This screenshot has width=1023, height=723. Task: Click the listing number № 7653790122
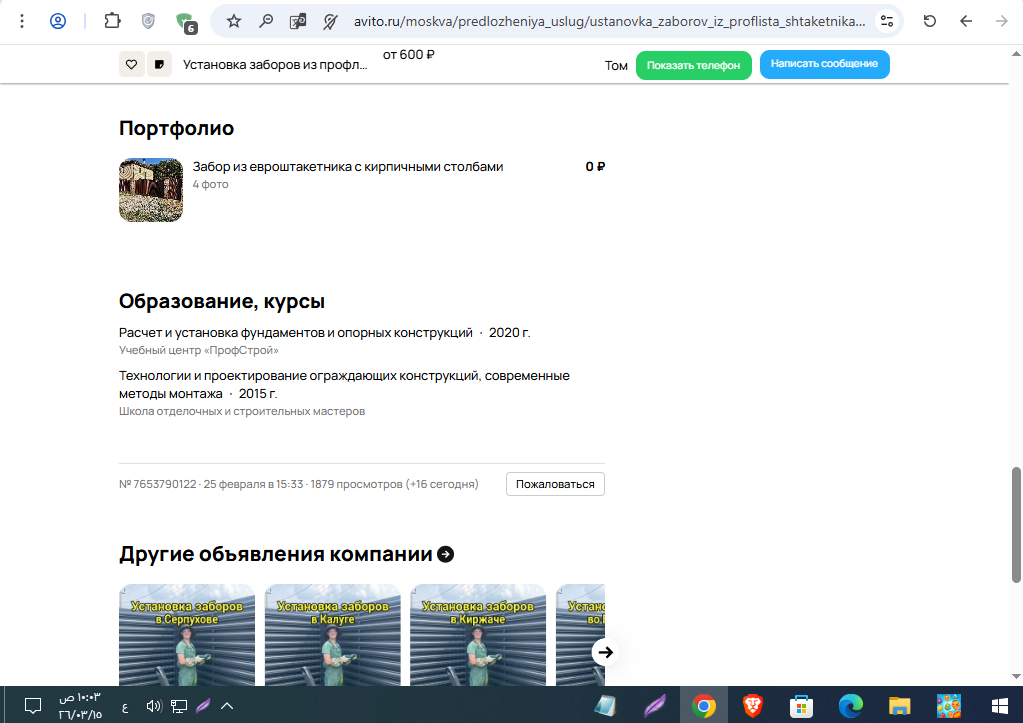coord(157,484)
